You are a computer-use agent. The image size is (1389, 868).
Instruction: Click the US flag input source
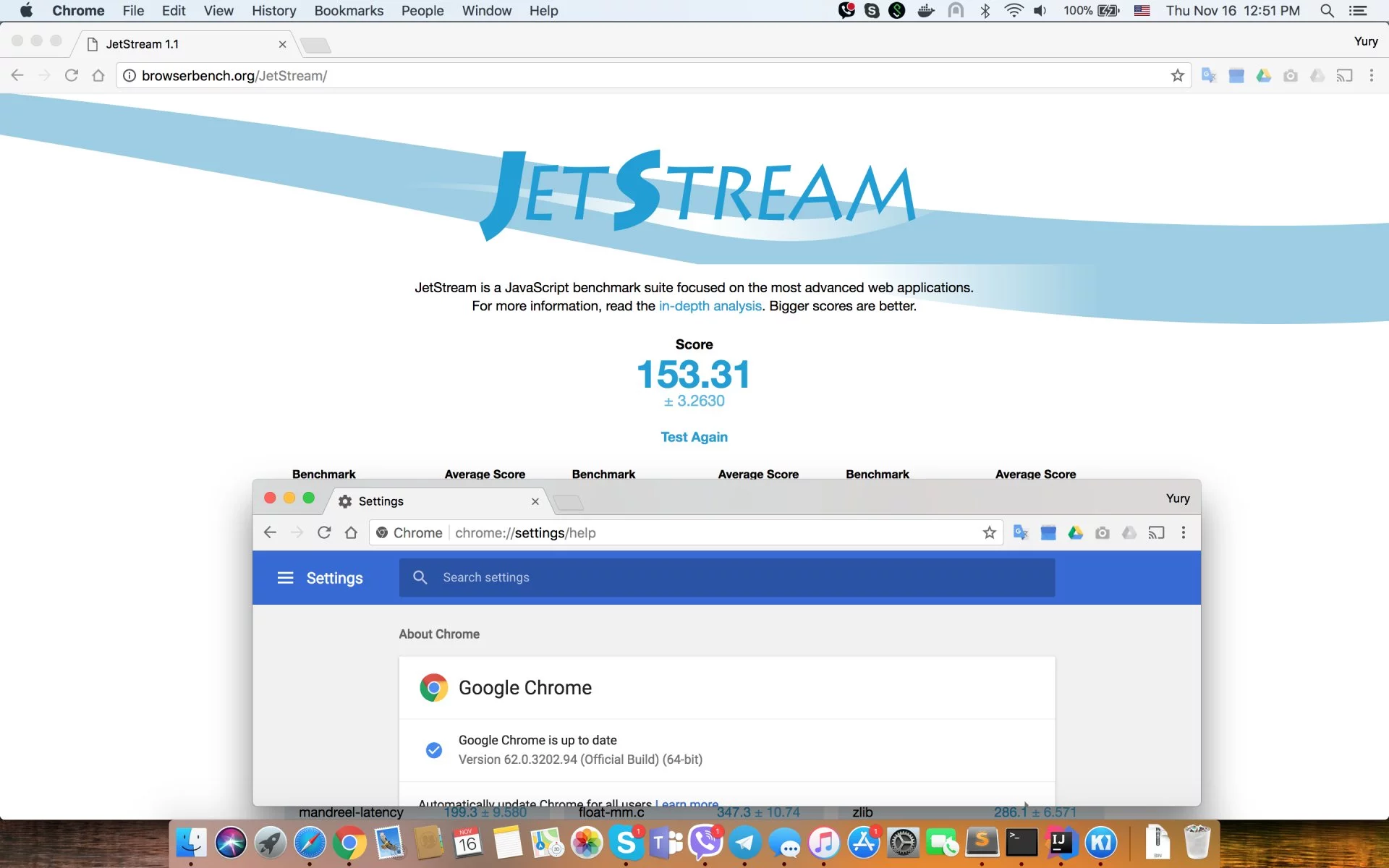pos(1142,11)
